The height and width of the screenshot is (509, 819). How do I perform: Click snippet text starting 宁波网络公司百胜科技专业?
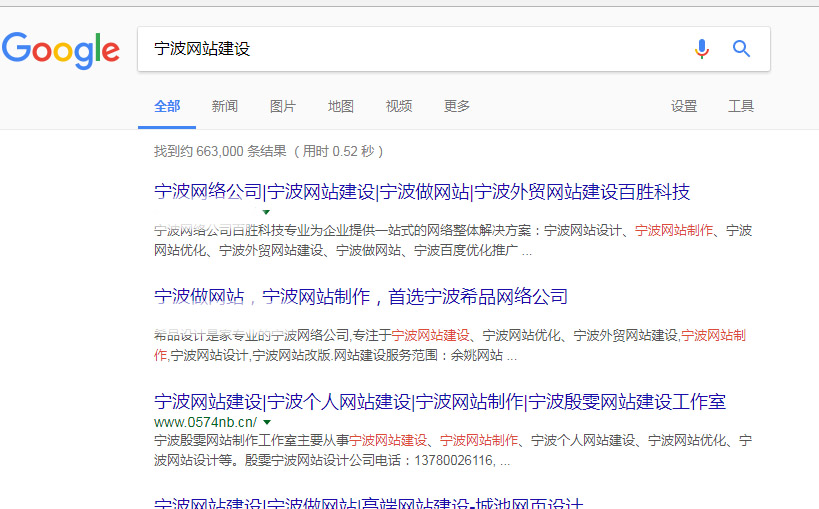coord(453,240)
